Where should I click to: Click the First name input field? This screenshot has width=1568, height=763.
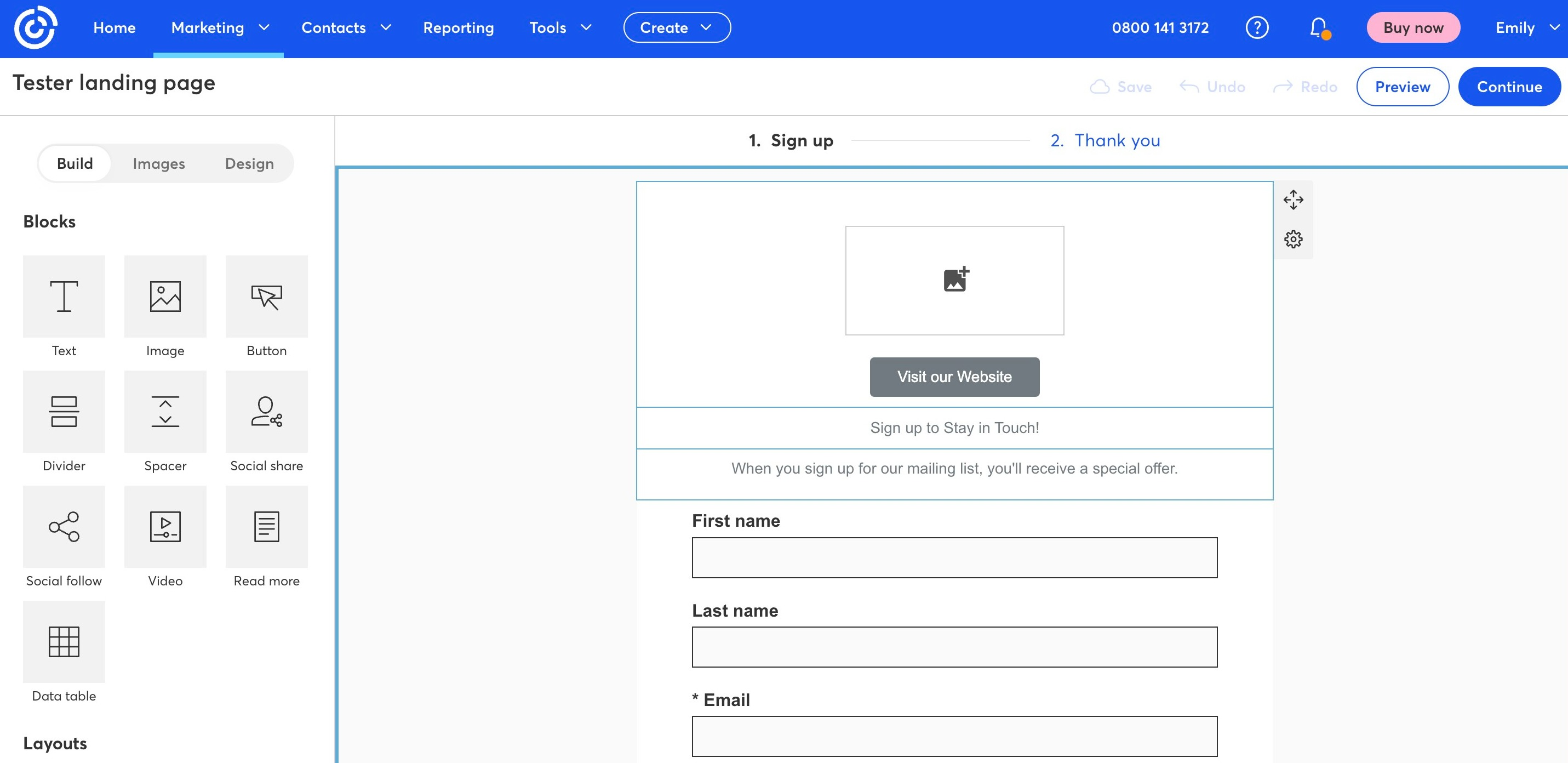954,557
